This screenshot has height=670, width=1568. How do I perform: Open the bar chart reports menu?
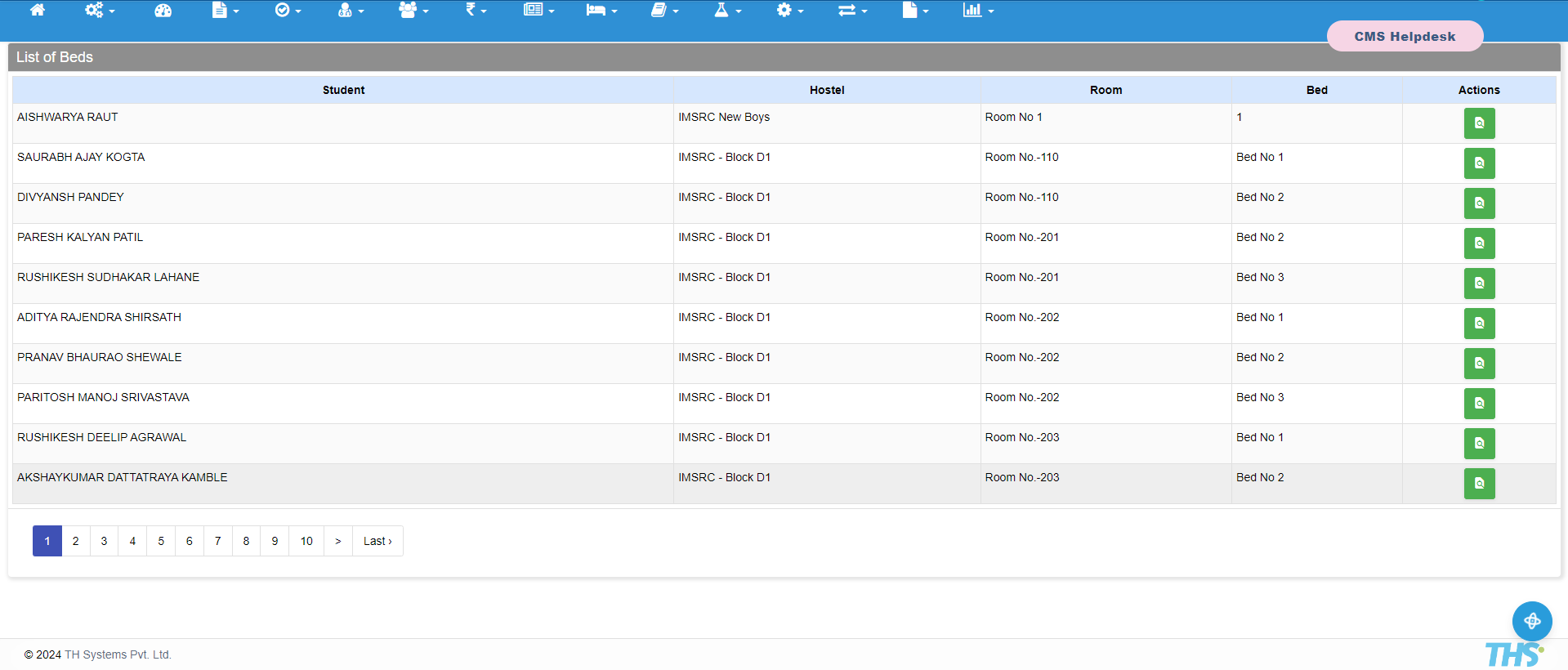click(977, 11)
